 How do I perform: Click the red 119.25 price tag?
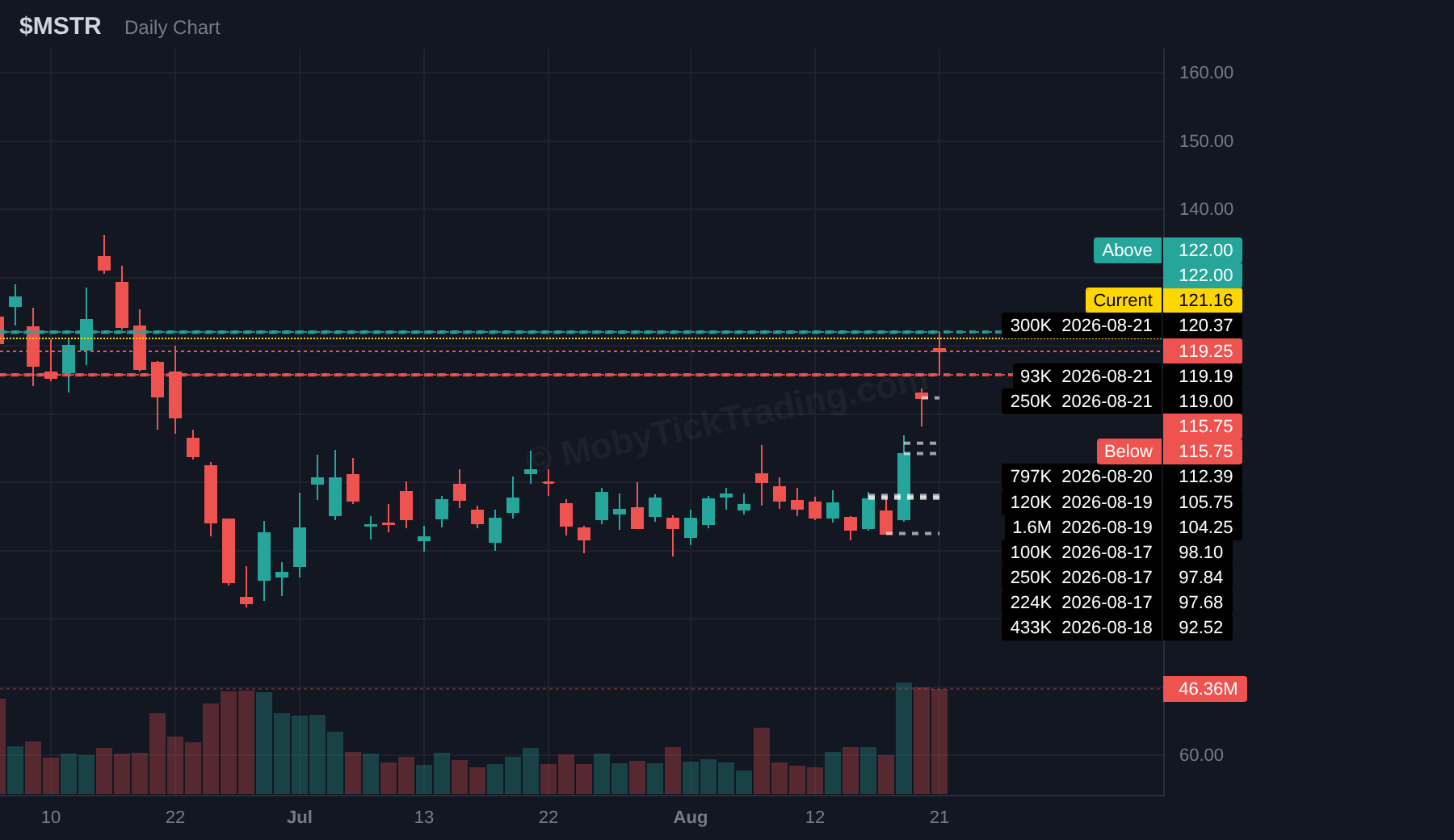[1203, 351]
